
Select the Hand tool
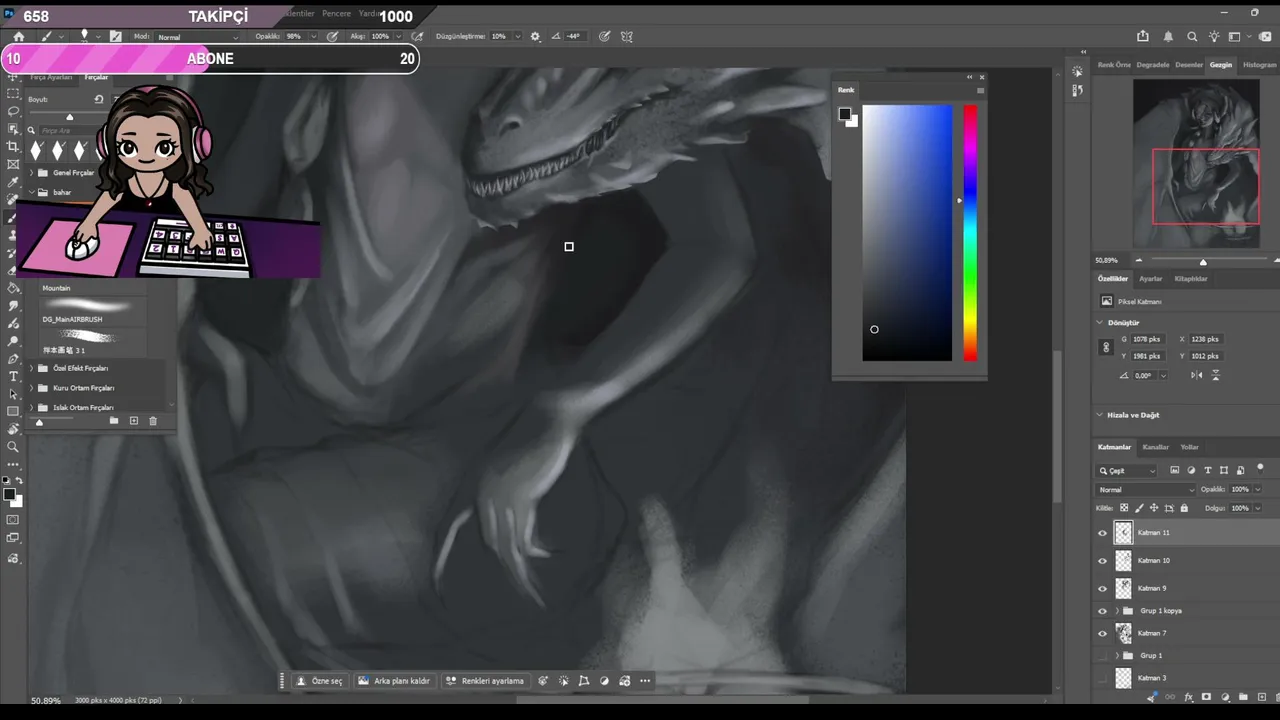pos(13,429)
